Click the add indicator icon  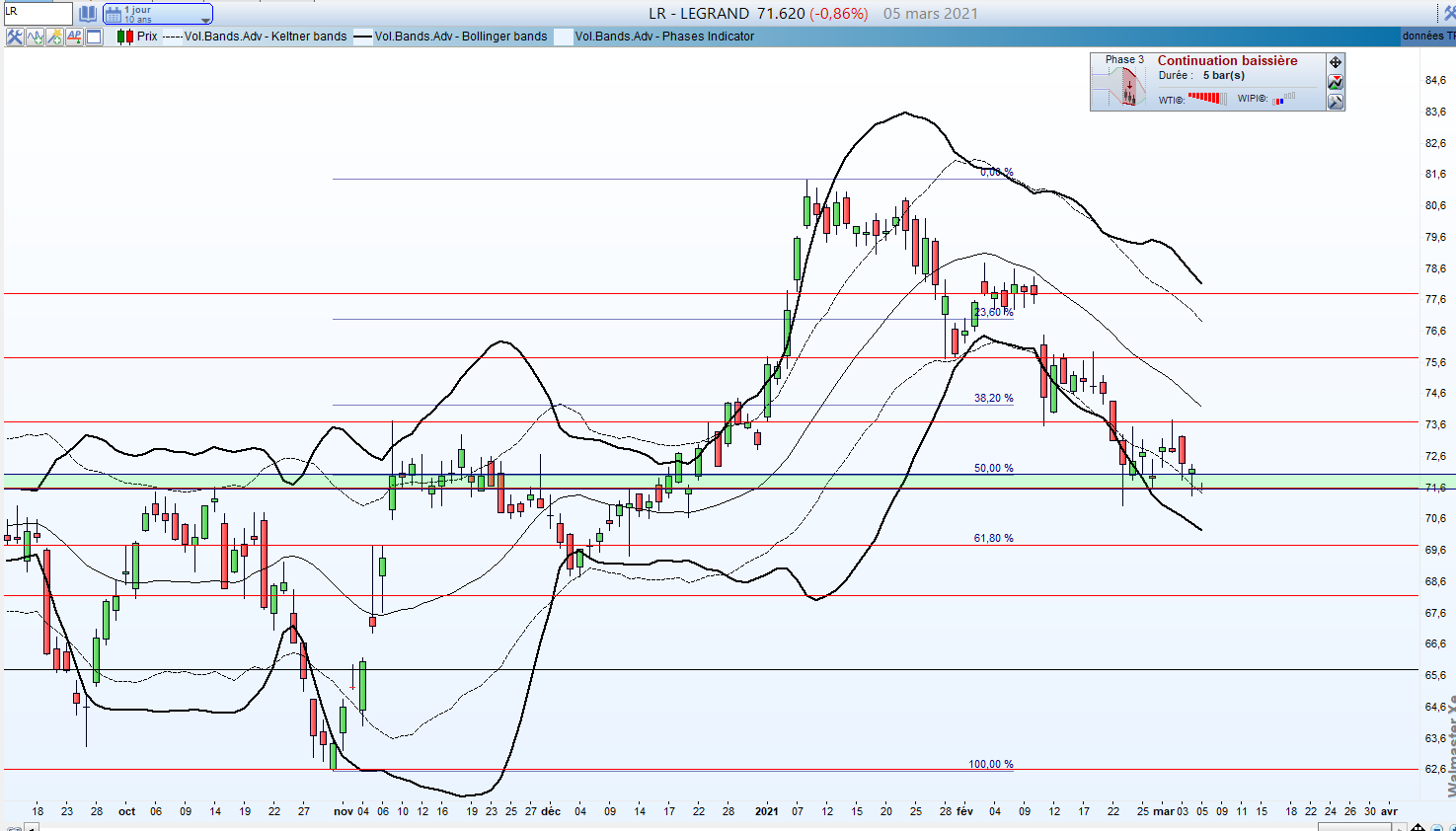tap(35, 37)
